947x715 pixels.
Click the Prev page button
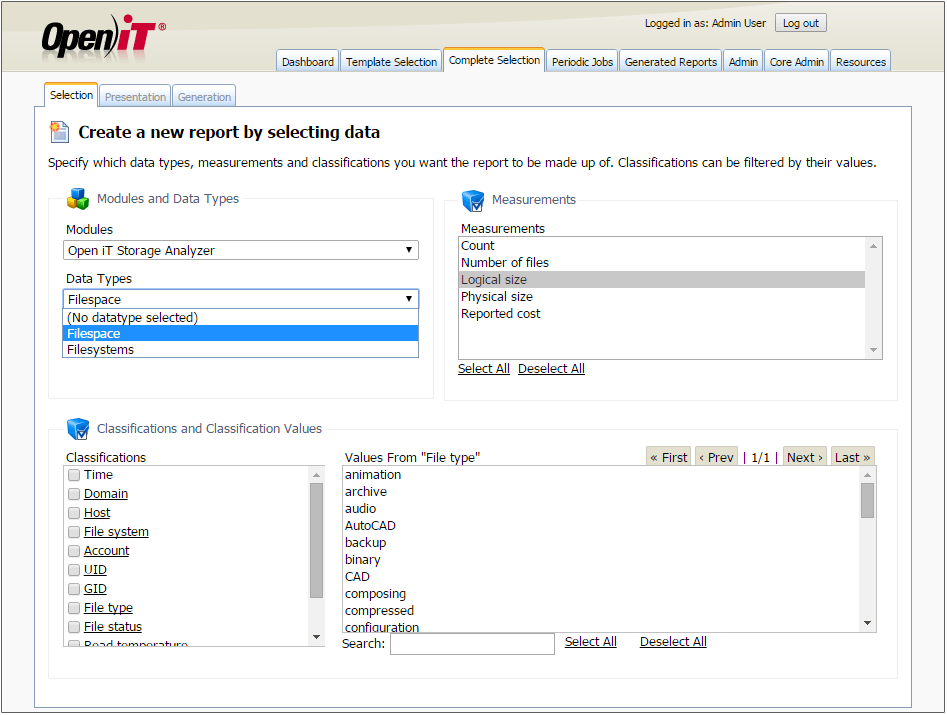click(716, 457)
